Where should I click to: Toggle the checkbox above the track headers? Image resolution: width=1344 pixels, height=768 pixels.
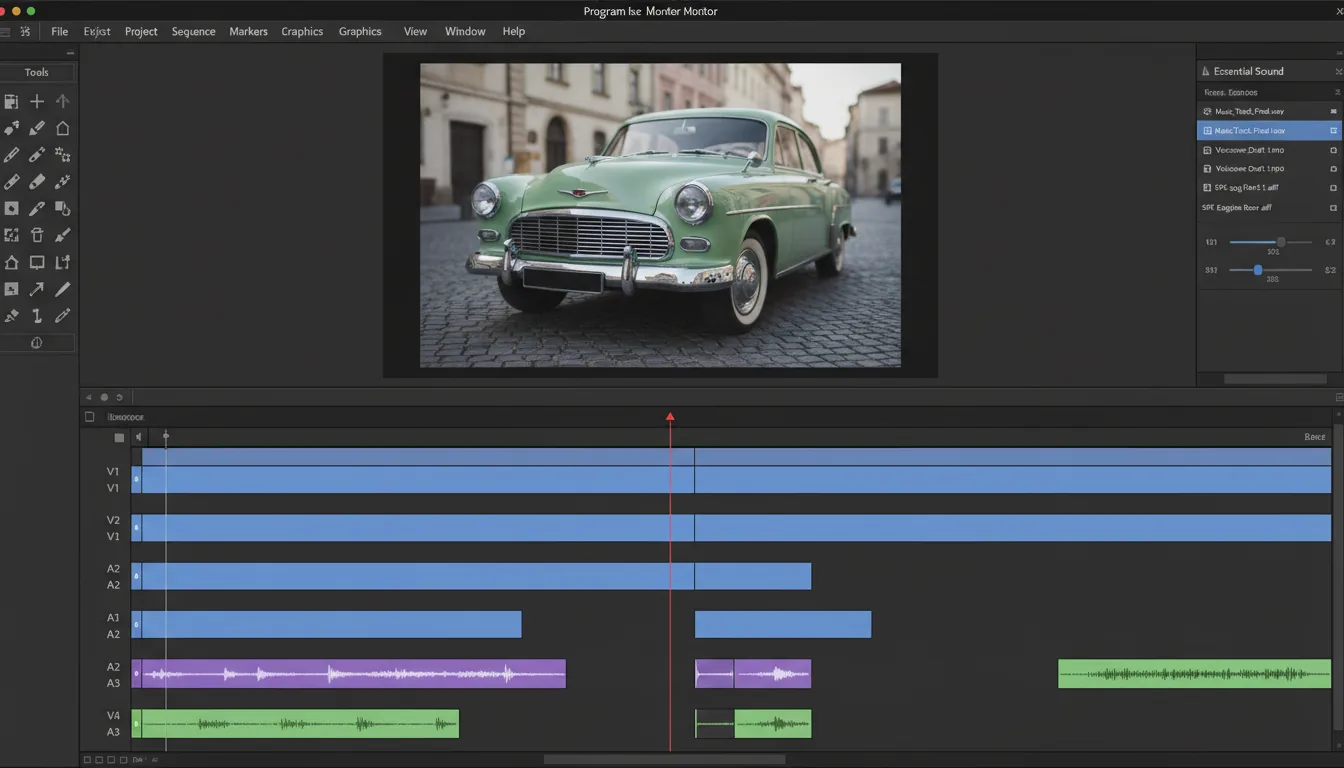pos(89,417)
